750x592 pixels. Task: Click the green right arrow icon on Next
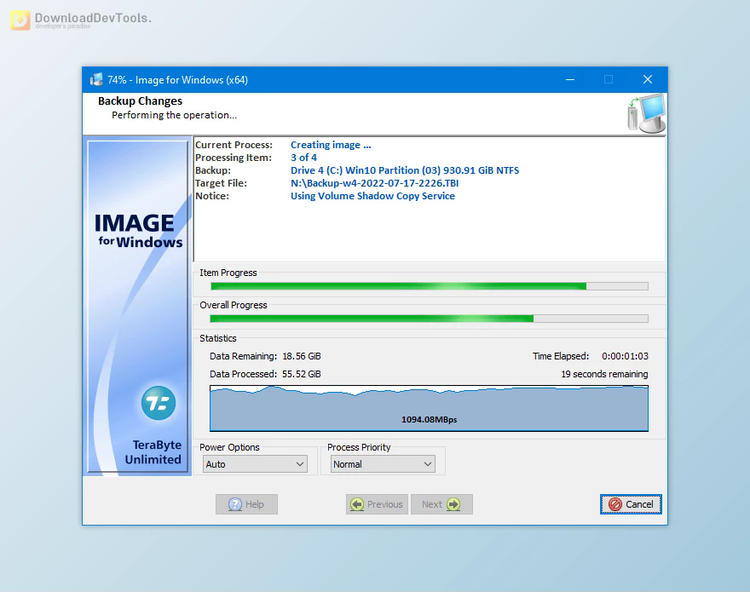click(453, 504)
